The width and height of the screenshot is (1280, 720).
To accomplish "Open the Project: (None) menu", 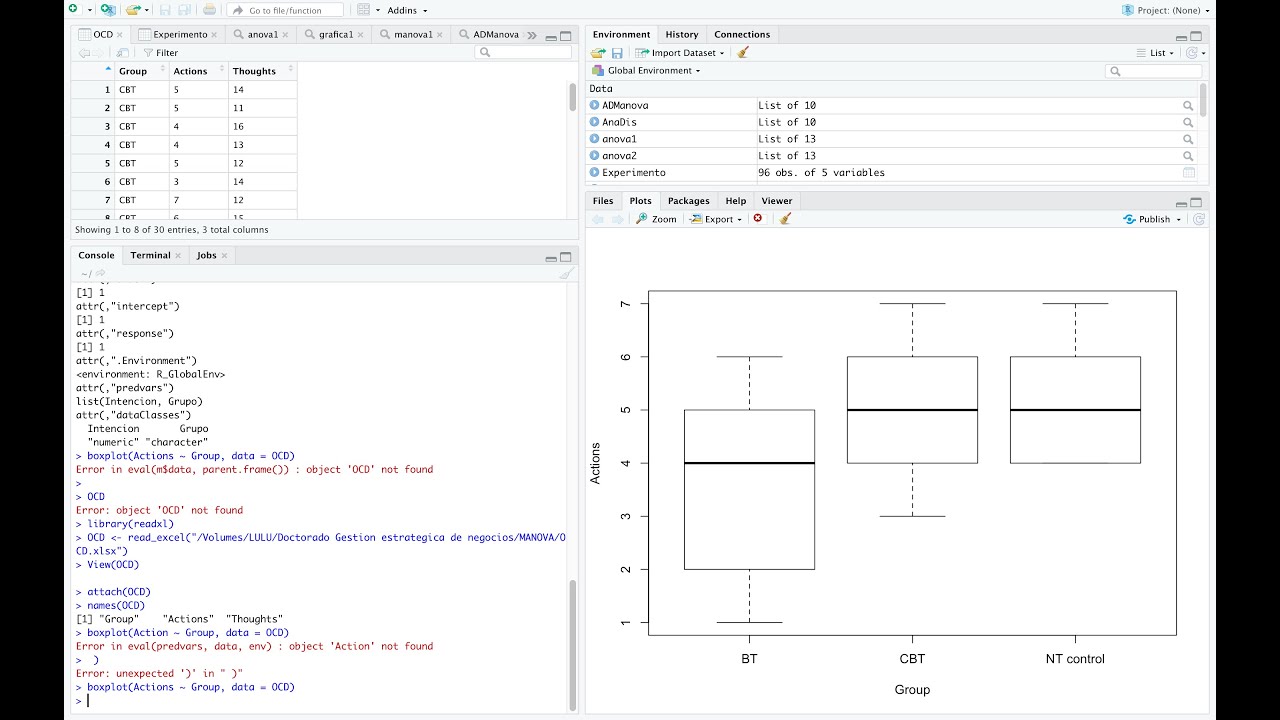I will 1166,10.
